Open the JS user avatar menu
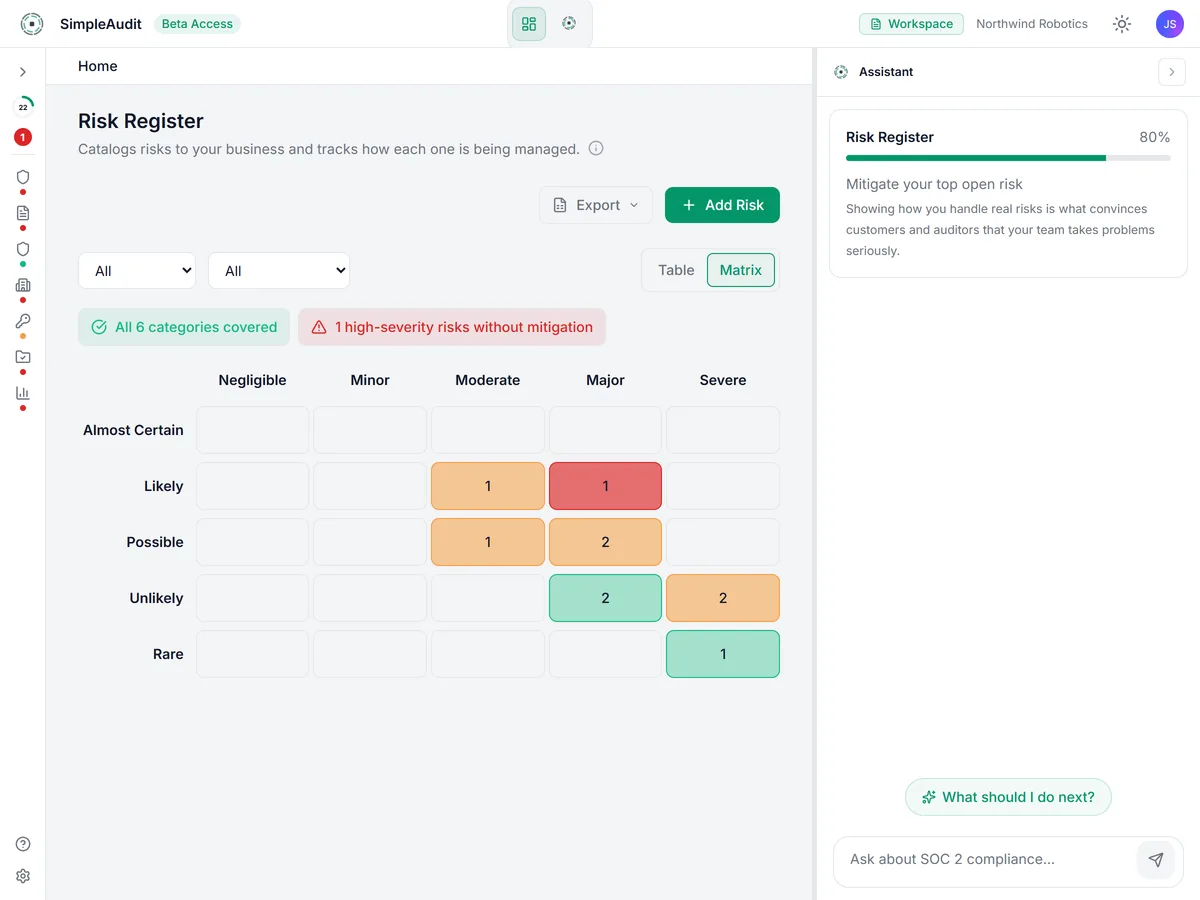 click(1169, 24)
